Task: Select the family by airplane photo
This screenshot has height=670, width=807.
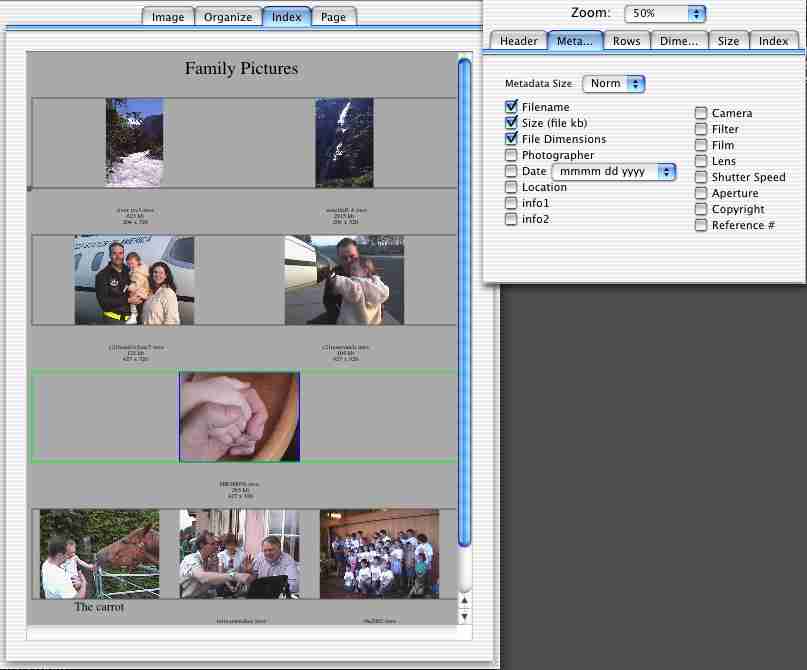Action: 134,280
